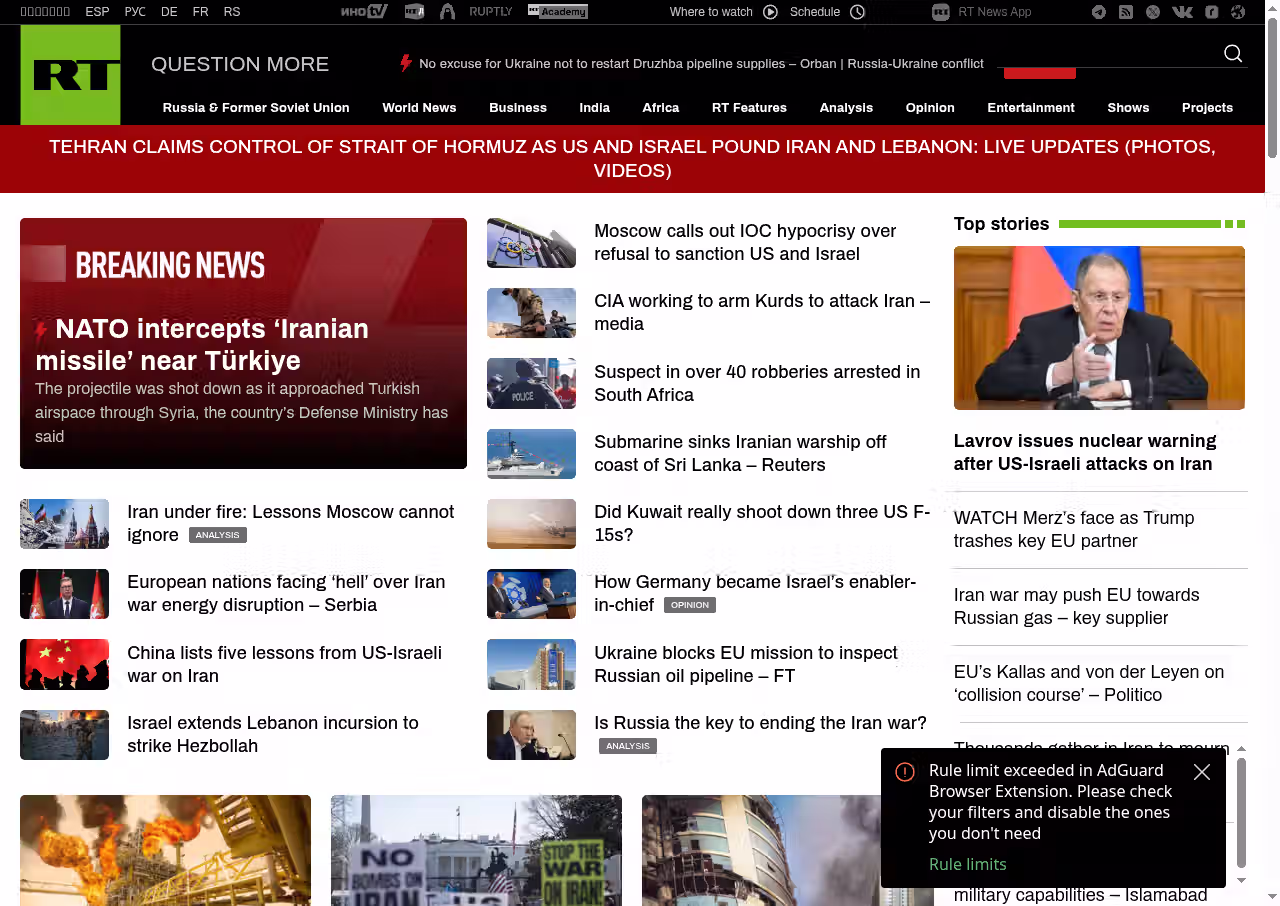Image resolution: width=1280 pixels, height=906 pixels.
Task: Click Where to watch link
Action: coord(723,12)
